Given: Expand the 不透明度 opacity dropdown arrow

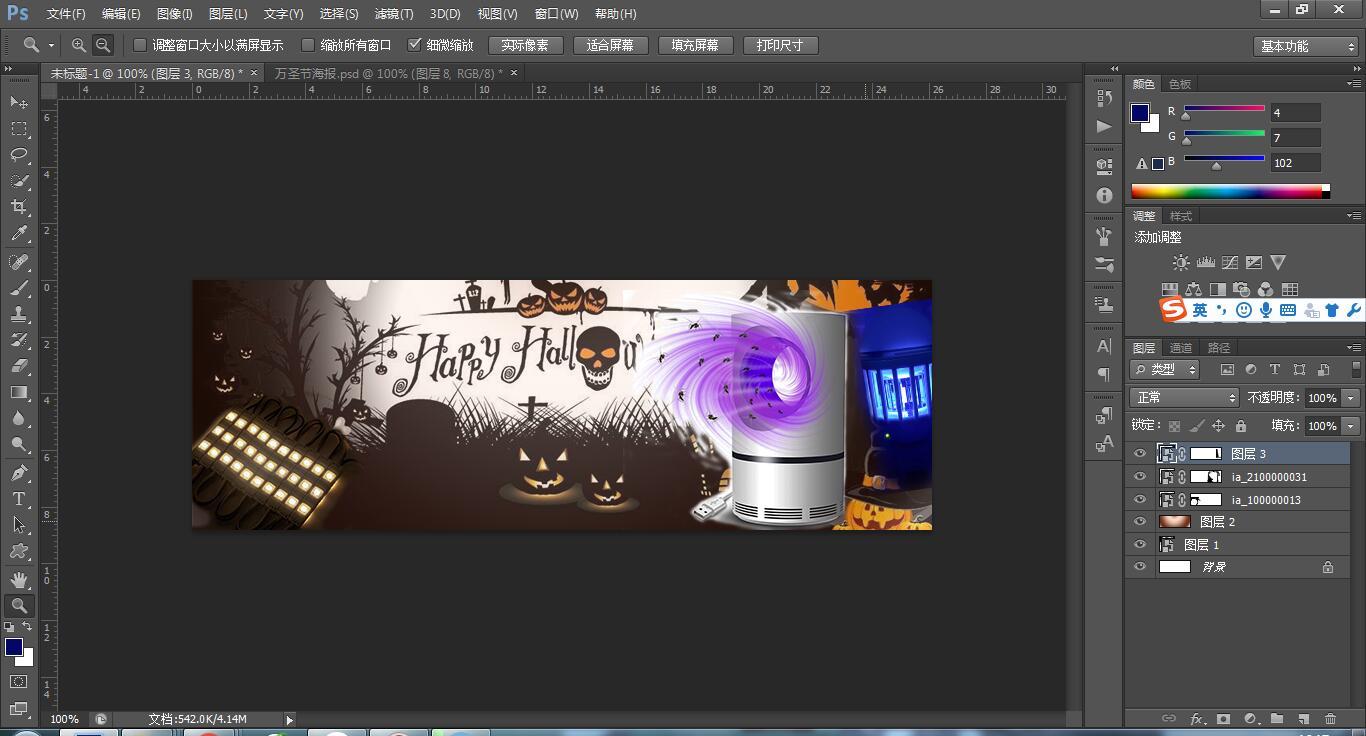Looking at the screenshot, I should click(1351, 398).
